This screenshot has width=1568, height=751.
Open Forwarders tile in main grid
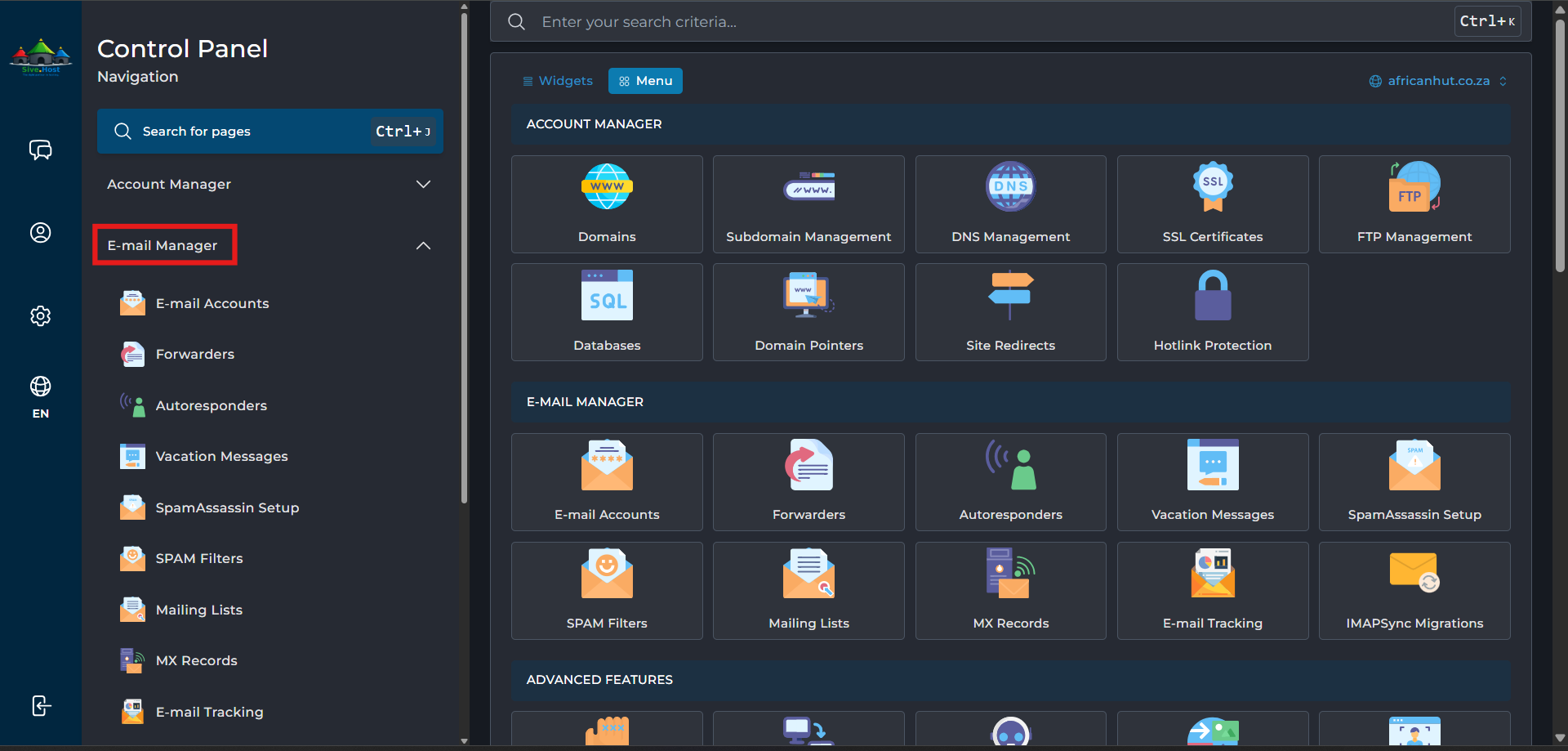click(808, 482)
